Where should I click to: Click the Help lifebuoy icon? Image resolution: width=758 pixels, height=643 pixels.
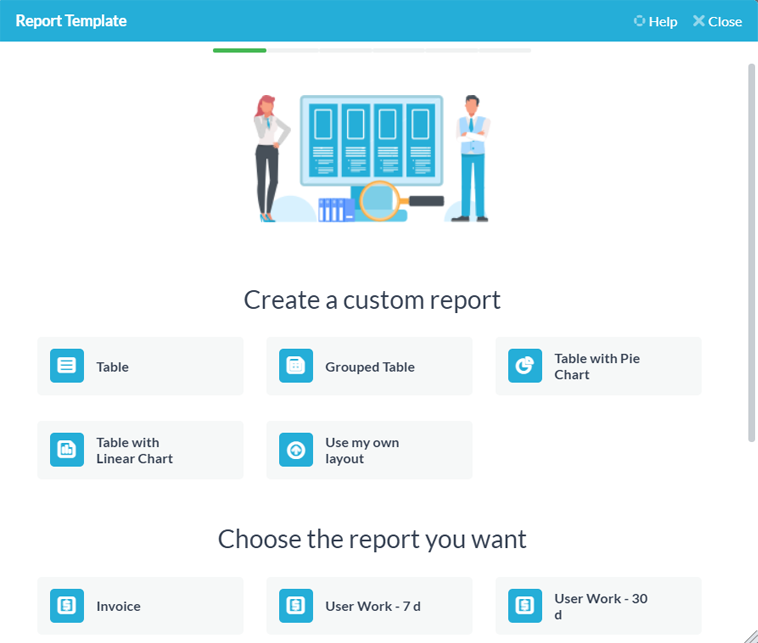[639, 21]
